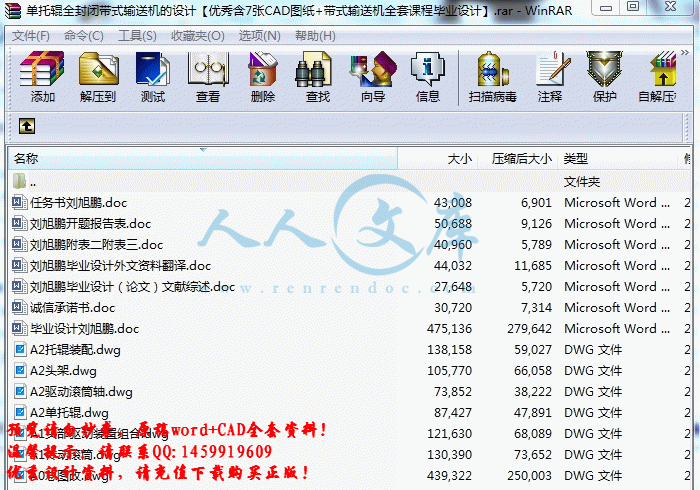Open the Commands (命令) menu

pyautogui.click(x=83, y=36)
